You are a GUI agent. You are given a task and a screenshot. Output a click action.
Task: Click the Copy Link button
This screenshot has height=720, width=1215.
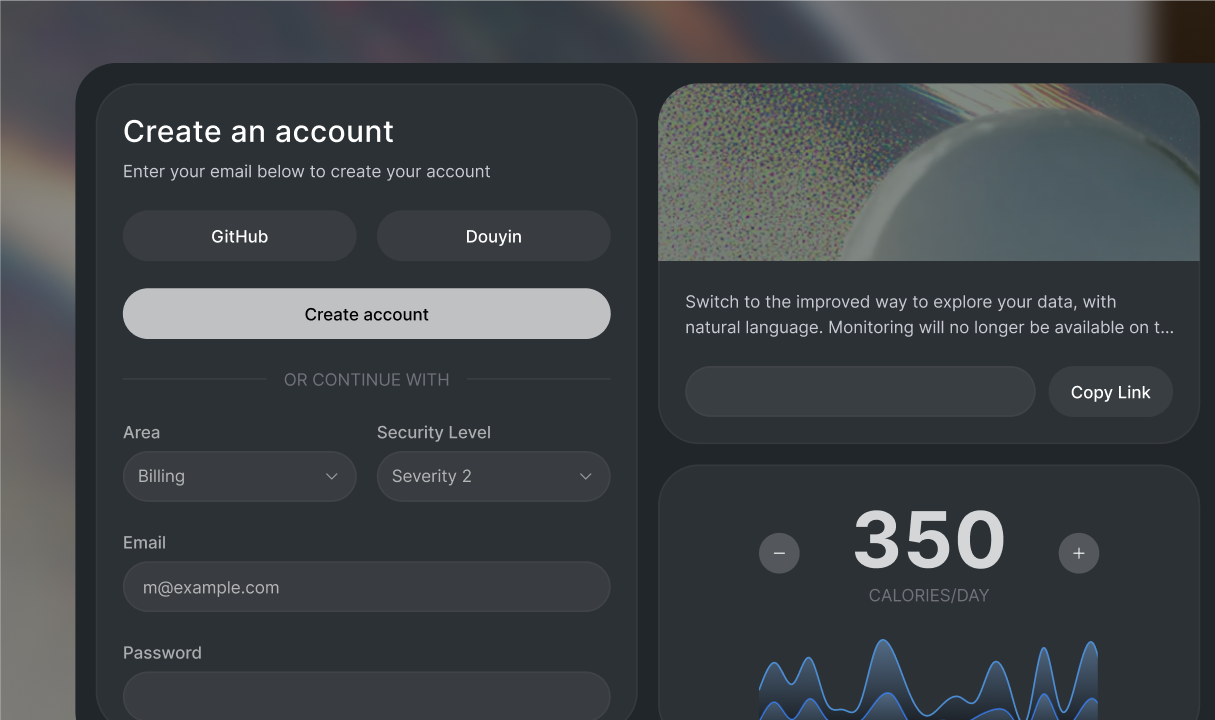click(x=1111, y=392)
